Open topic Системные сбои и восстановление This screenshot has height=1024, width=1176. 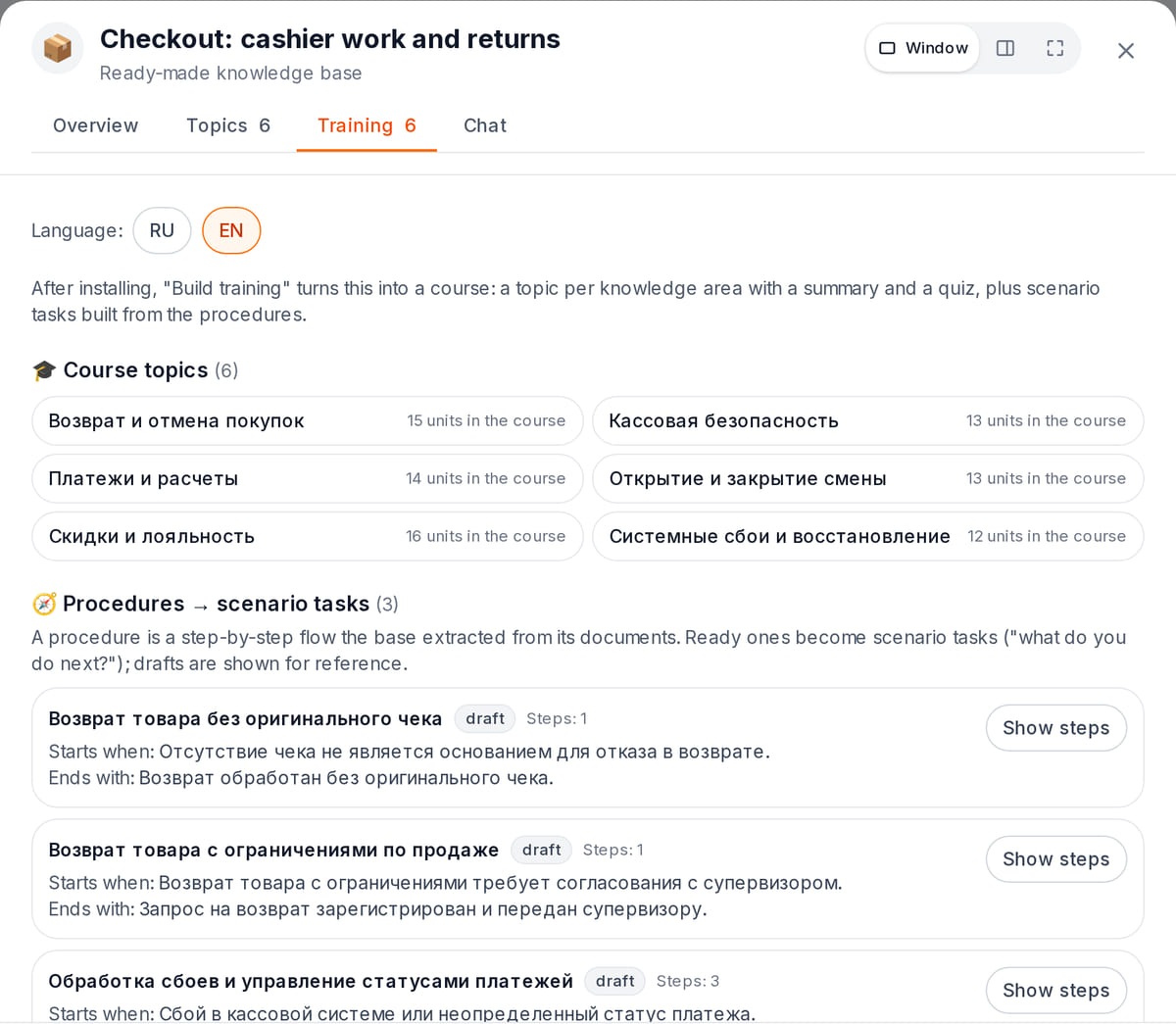click(868, 536)
